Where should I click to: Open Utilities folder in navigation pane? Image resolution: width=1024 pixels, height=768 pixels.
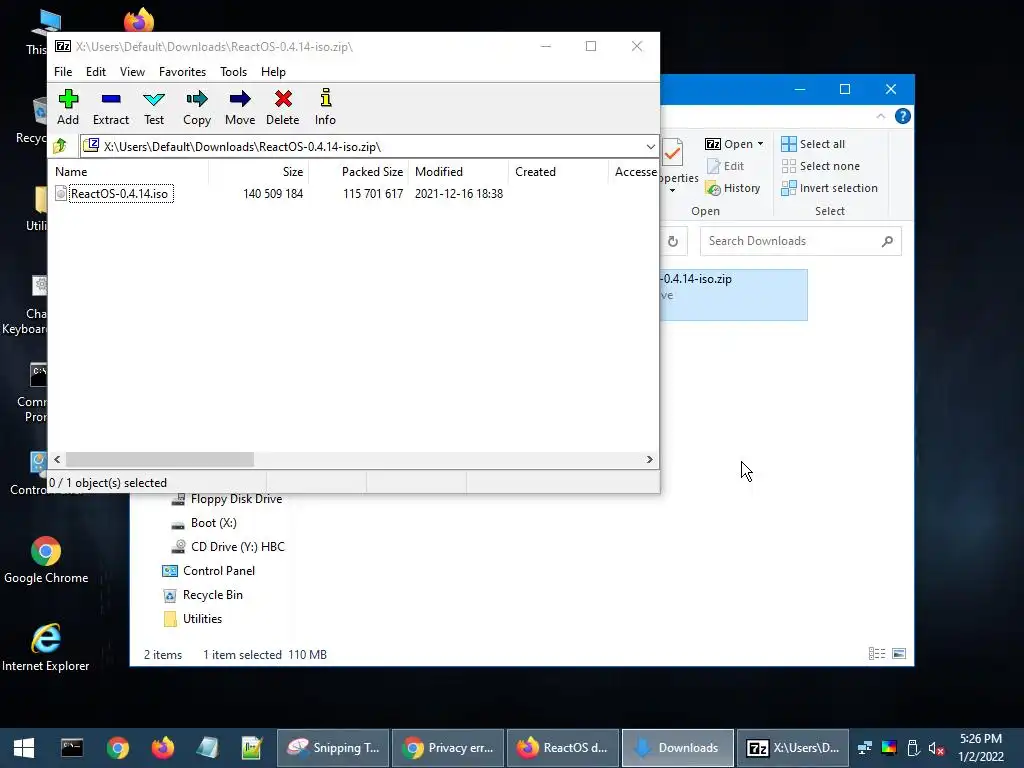tap(192, 618)
